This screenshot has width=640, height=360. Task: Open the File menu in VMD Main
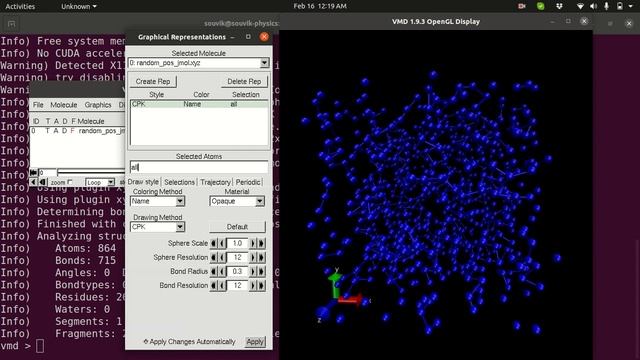38,105
